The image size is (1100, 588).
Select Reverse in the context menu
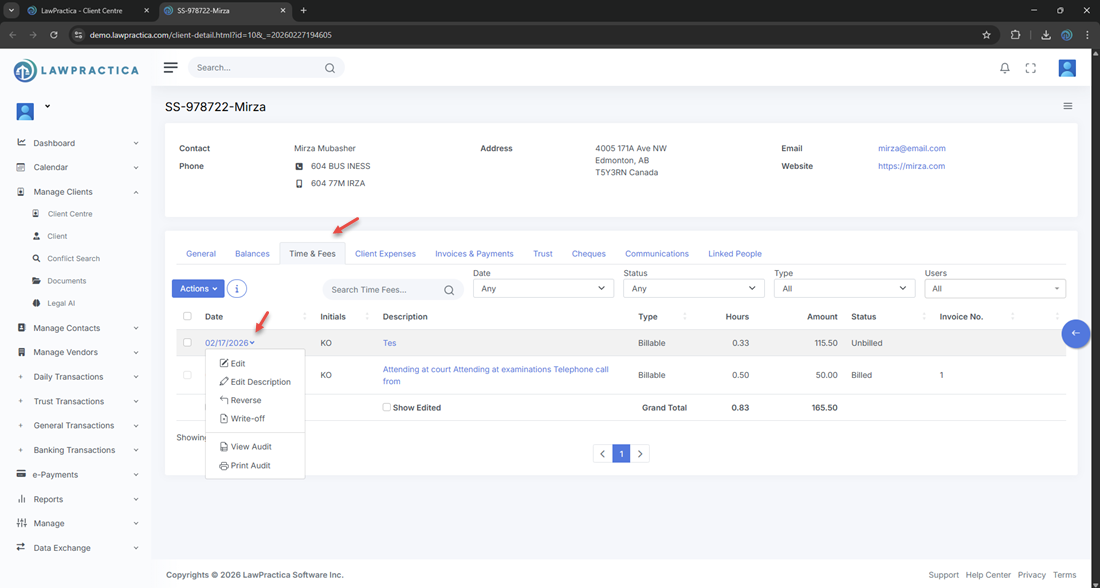click(x=245, y=400)
